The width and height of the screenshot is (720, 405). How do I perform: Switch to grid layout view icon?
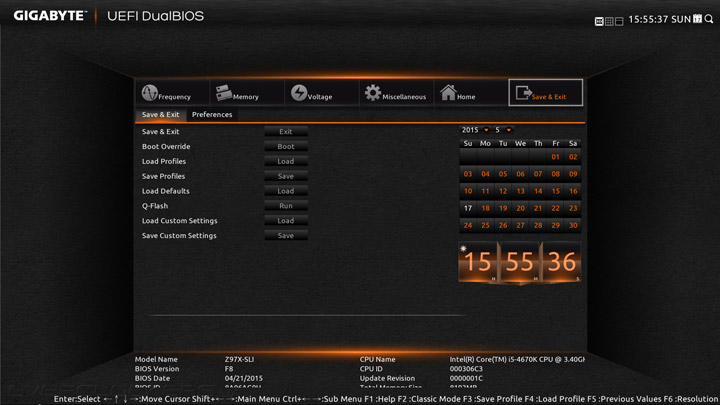(x=609, y=21)
